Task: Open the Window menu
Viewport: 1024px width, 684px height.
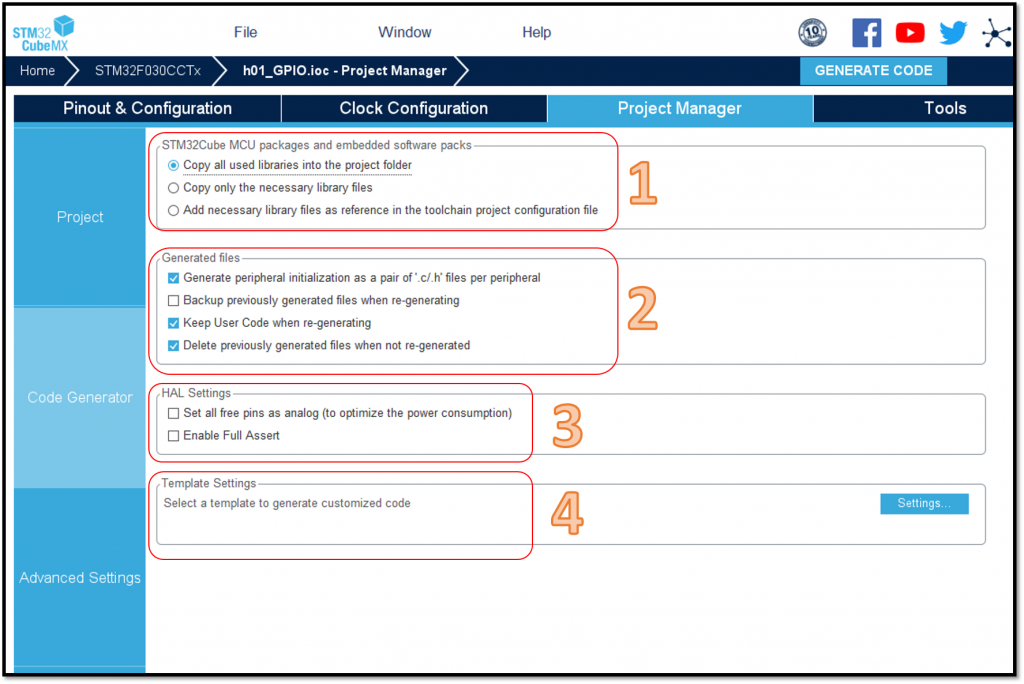Action: point(404,32)
